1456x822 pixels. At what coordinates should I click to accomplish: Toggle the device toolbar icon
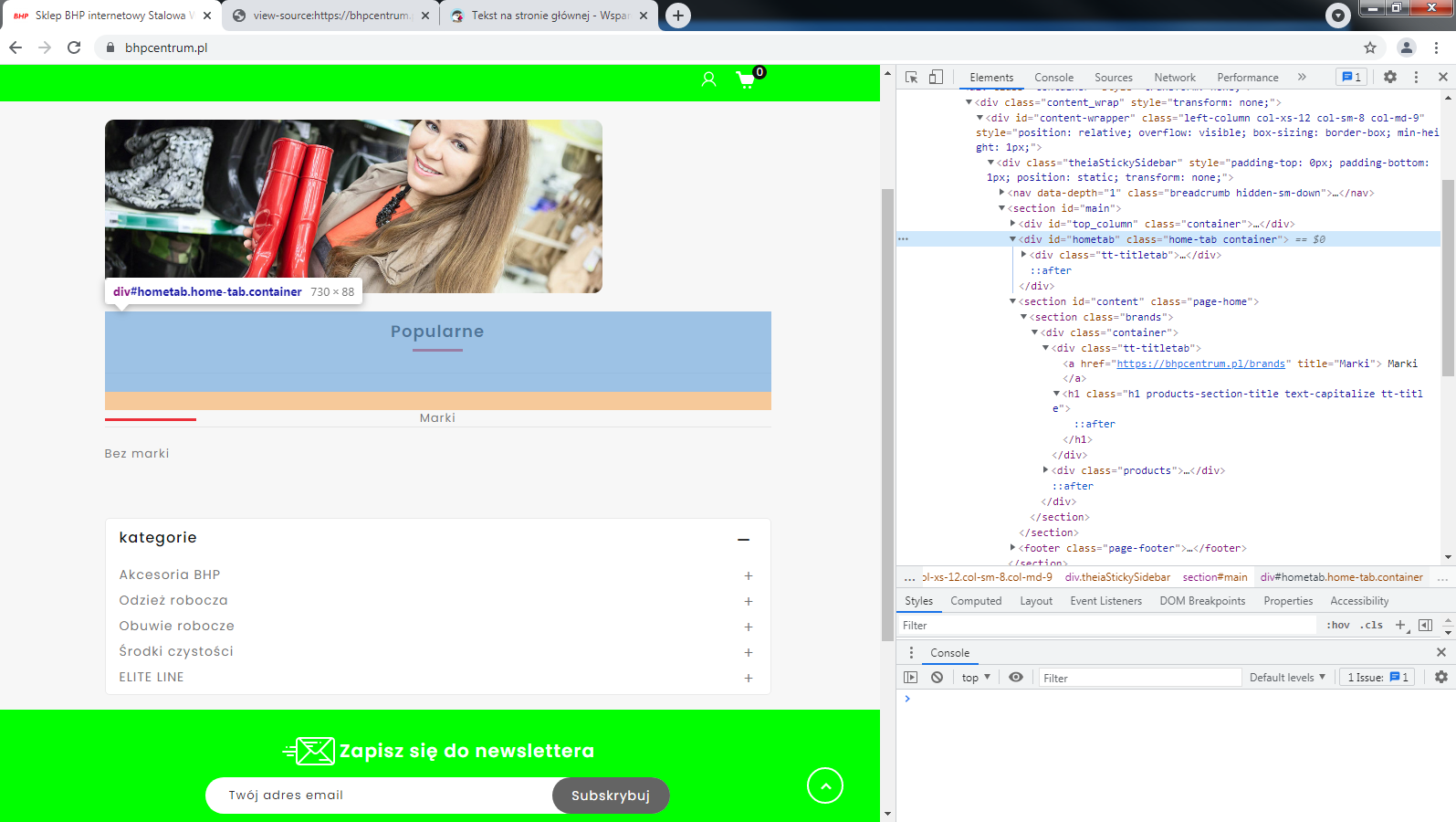936,78
